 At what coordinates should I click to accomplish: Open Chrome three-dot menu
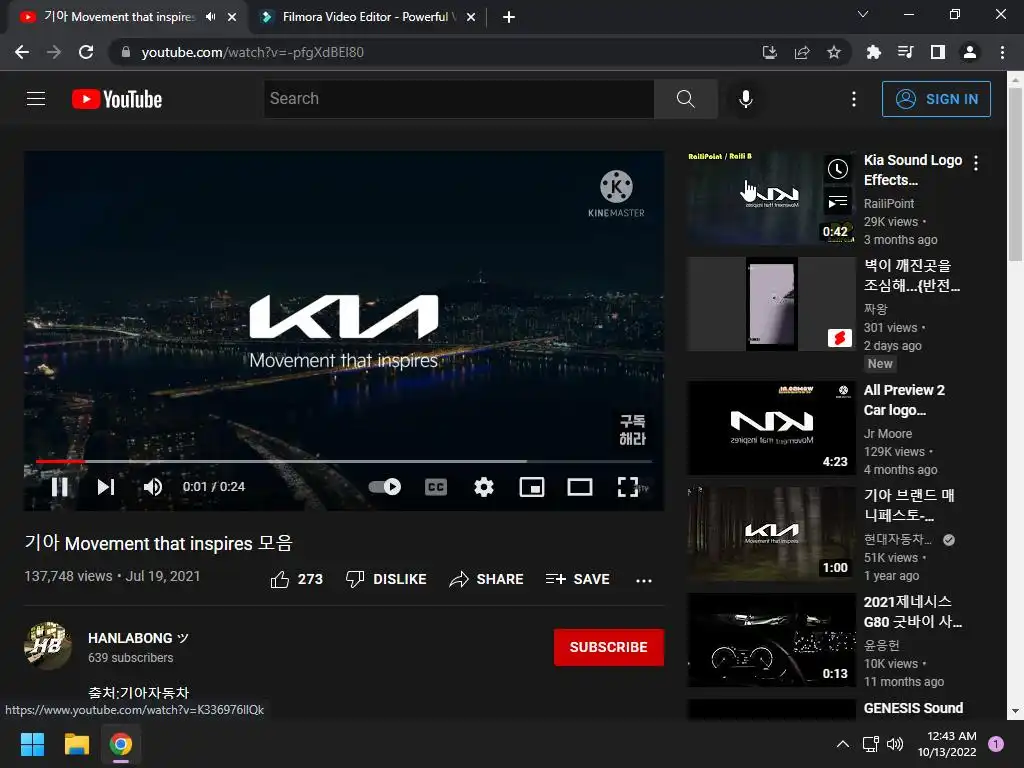pos(1002,52)
